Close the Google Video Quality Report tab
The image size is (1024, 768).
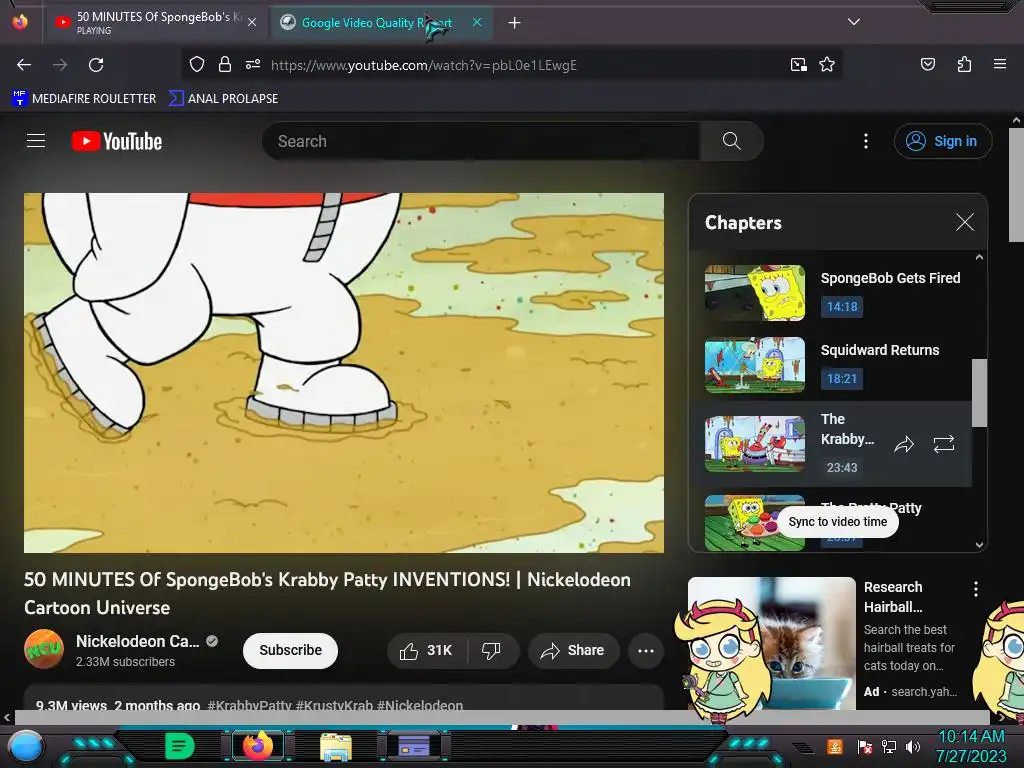point(477,22)
